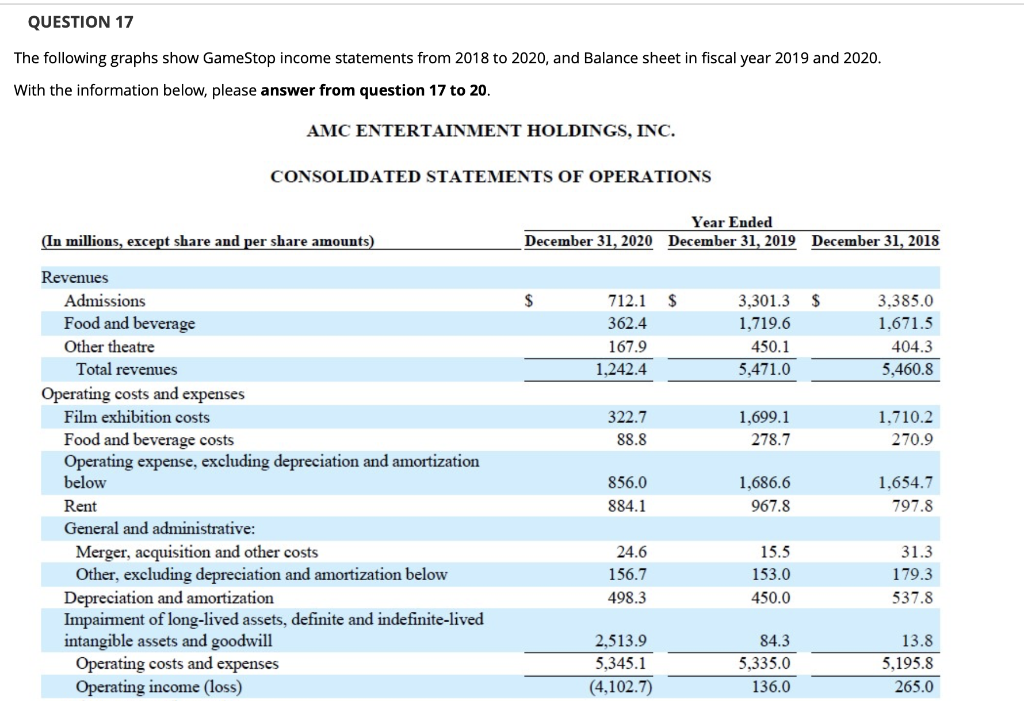Viewport: 1024px width, 701px height.
Task: Click the 'In millions, except share' note
Action: [208, 241]
